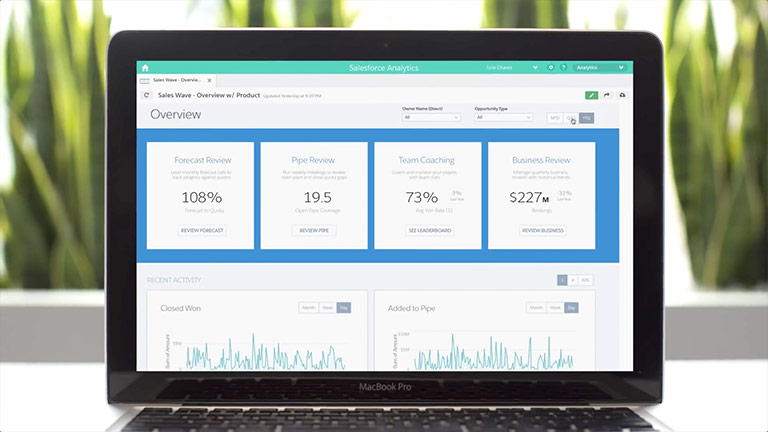This screenshot has width=768, height=432.
Task: Open the Forecast Review card title
Action: click(203, 160)
